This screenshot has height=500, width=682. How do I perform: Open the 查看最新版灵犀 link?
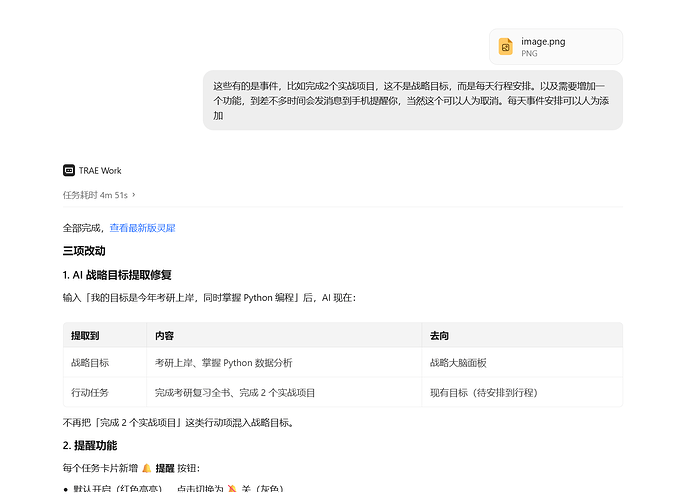click(x=142, y=228)
